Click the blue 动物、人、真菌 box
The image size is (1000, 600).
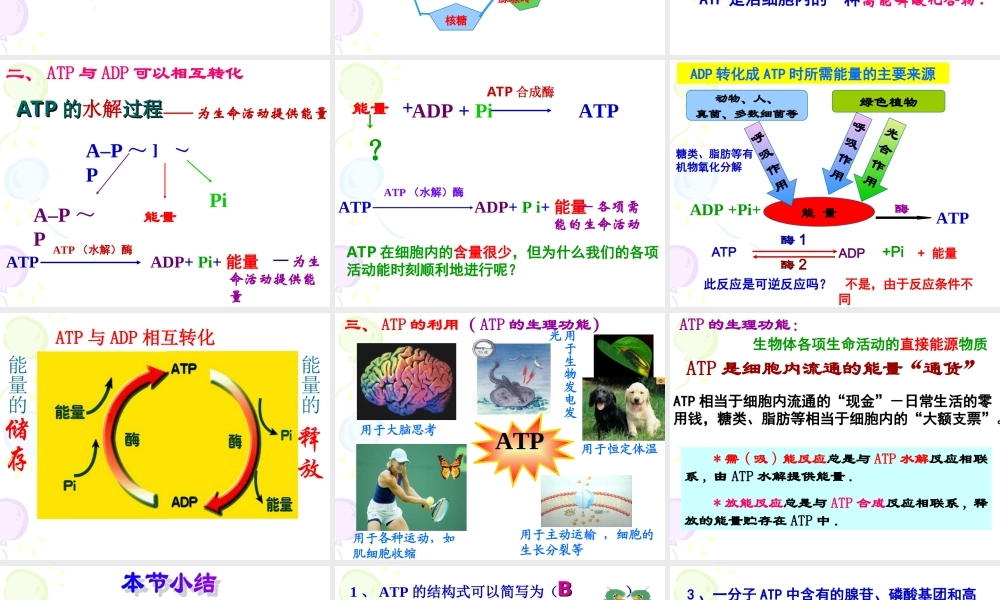747,104
